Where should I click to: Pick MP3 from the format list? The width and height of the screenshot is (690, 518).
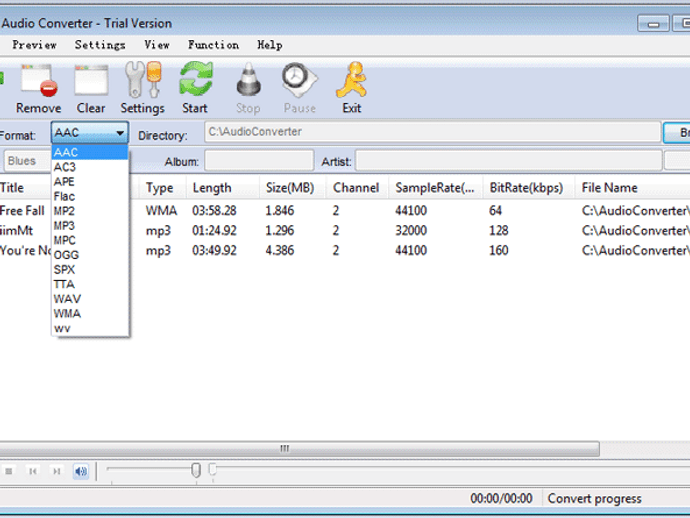click(90, 226)
